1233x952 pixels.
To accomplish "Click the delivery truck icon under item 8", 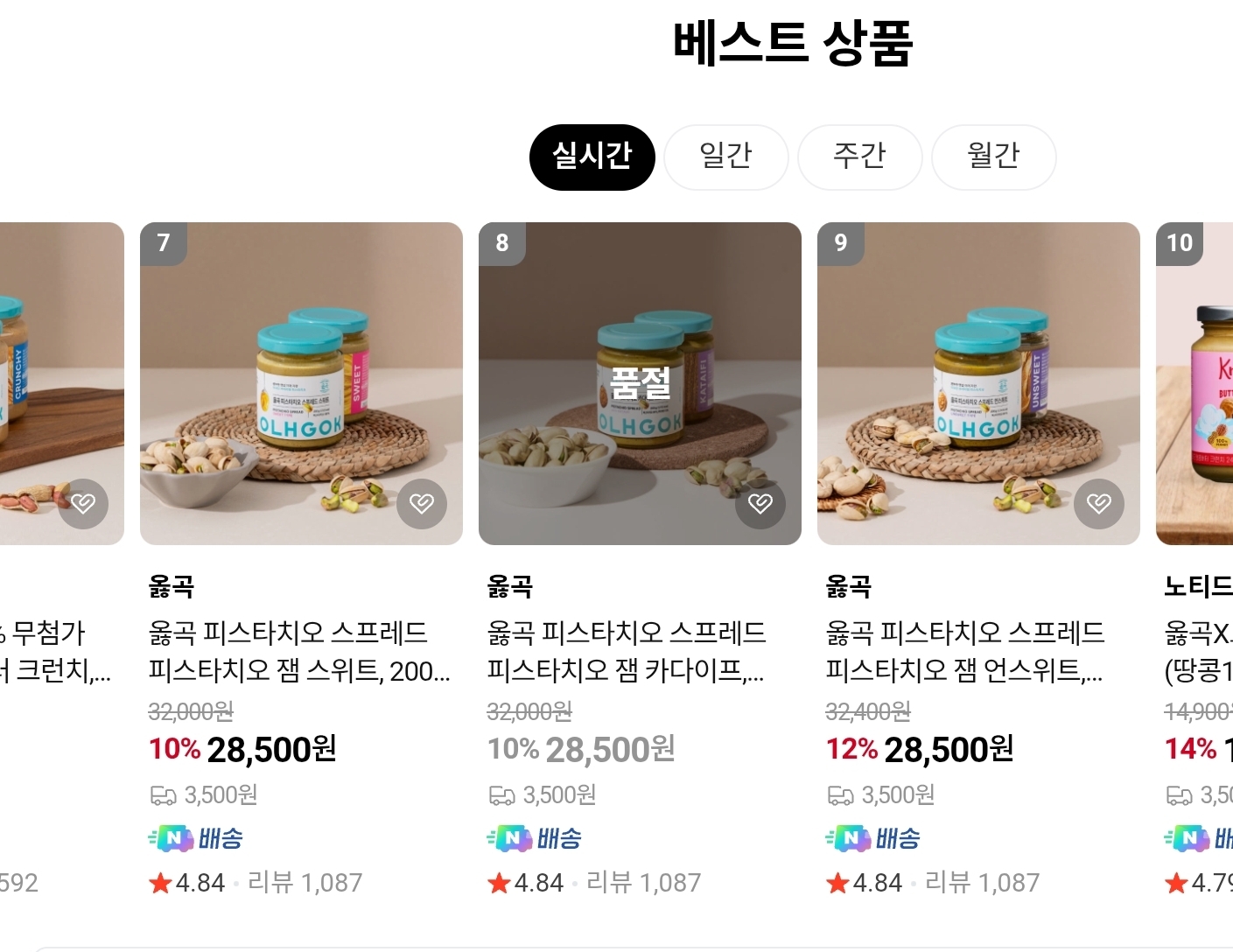I will point(501,795).
